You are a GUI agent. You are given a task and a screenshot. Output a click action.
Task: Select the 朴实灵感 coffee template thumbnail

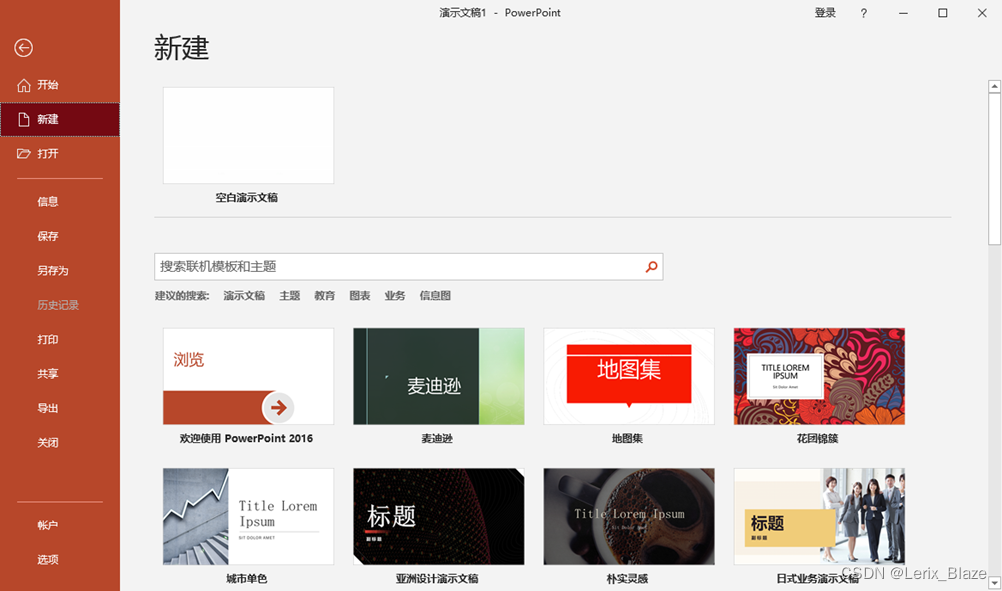point(629,517)
